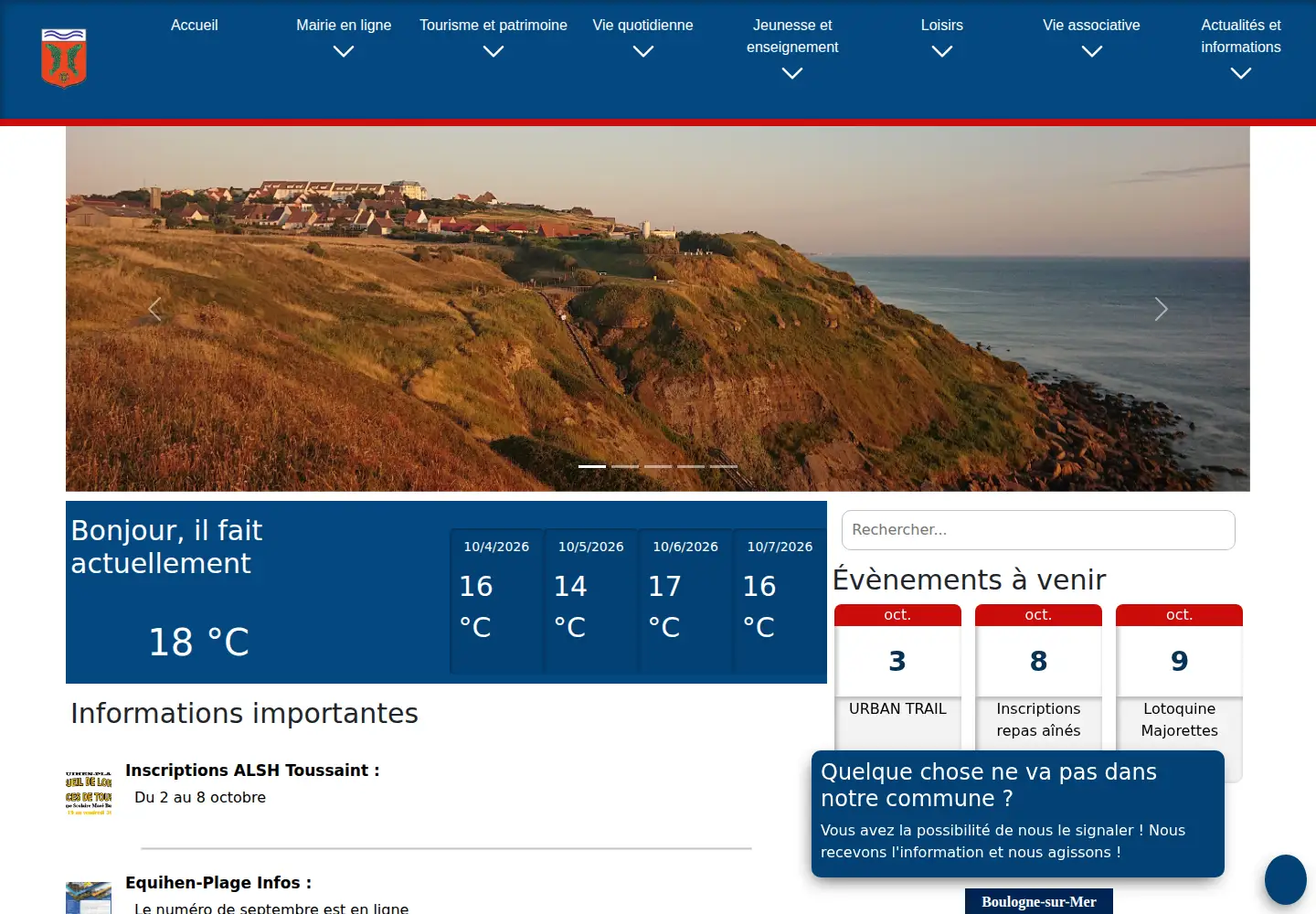Open the Accueil menu item
The height and width of the screenshot is (914, 1316).
point(195,26)
